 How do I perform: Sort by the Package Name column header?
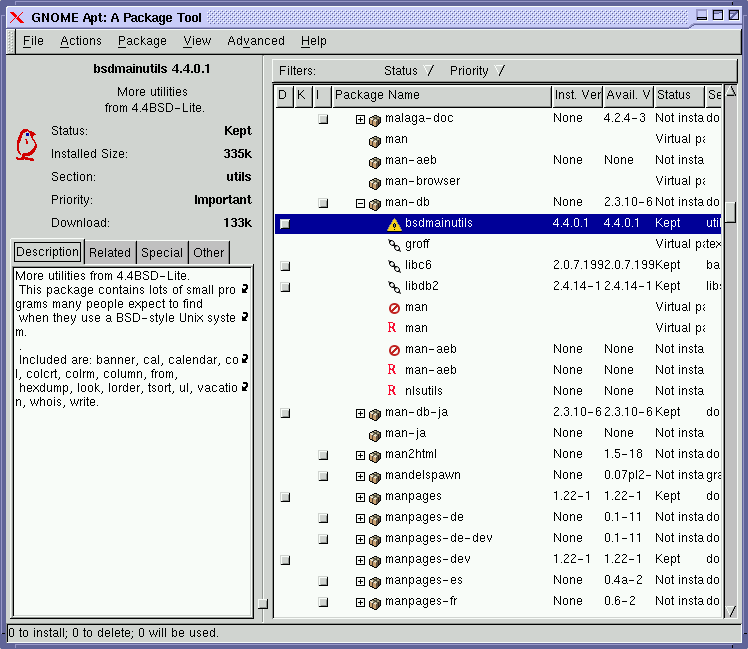click(x=440, y=95)
